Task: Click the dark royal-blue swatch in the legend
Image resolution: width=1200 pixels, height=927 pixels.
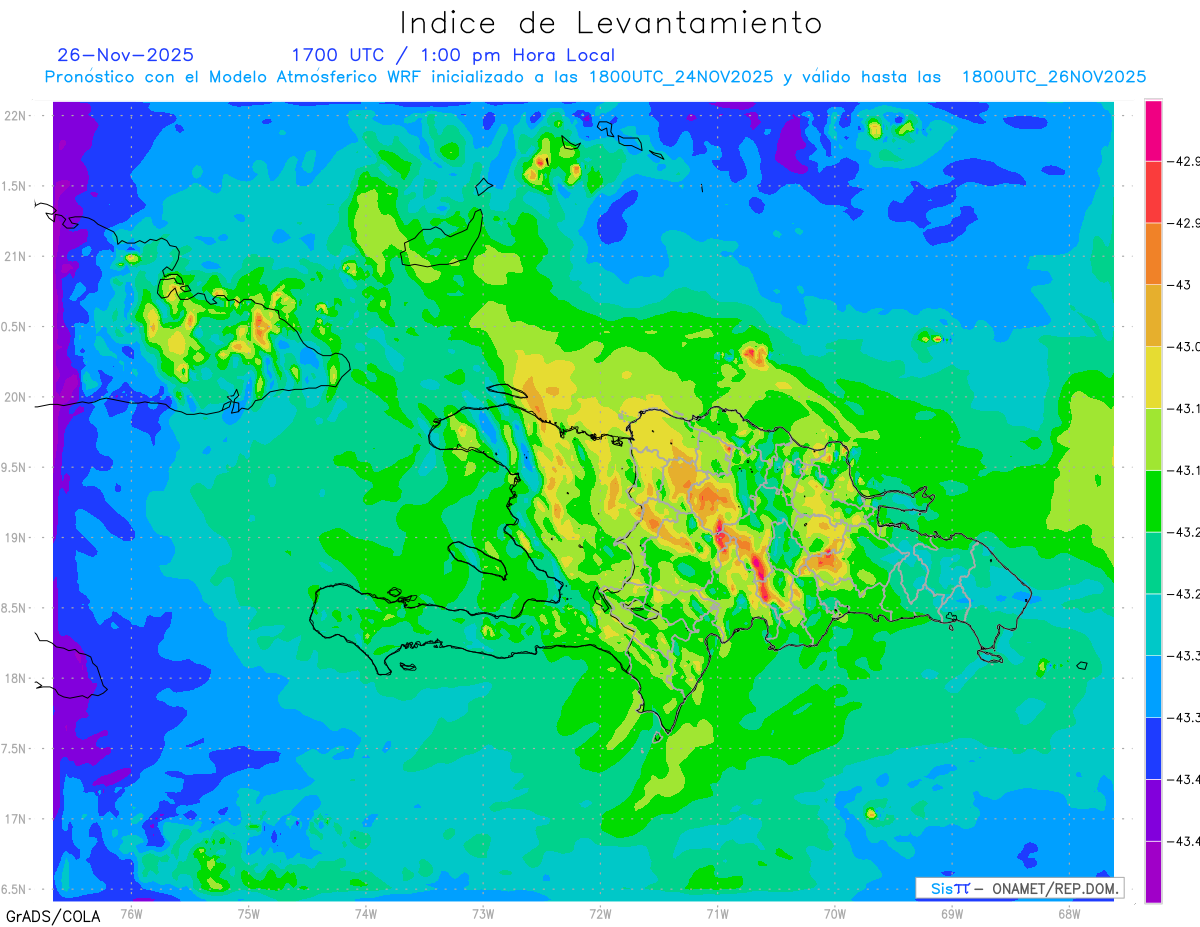Action: [x=1153, y=748]
